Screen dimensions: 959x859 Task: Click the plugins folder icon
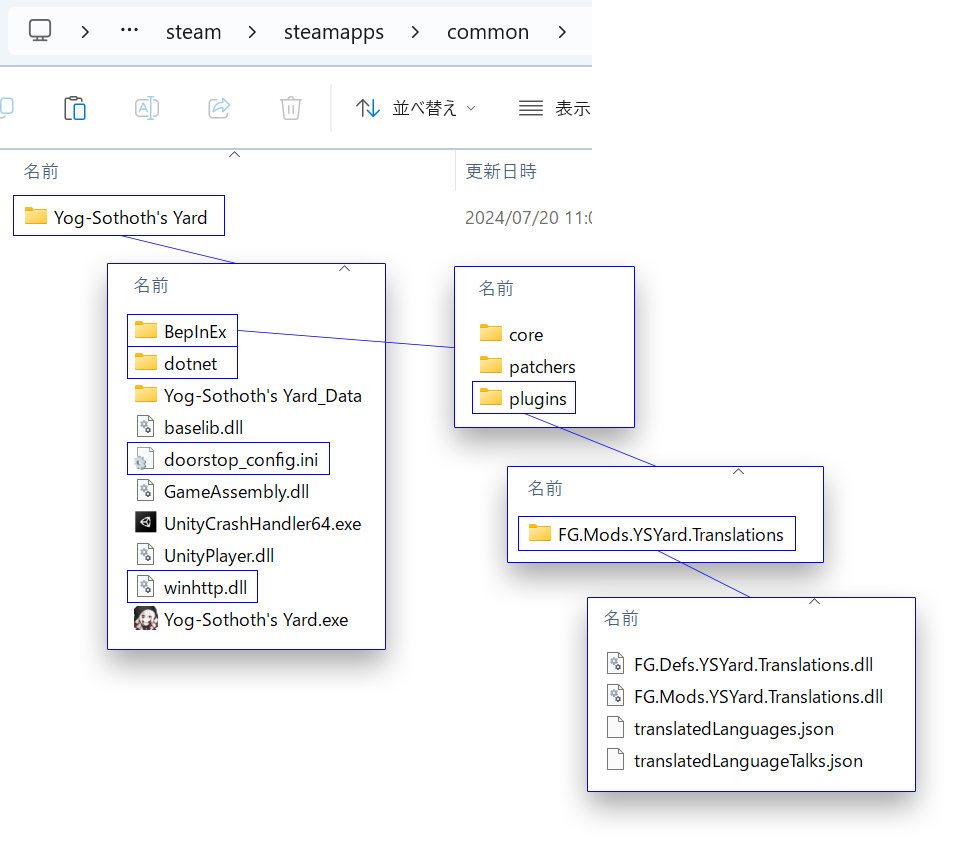(491, 398)
